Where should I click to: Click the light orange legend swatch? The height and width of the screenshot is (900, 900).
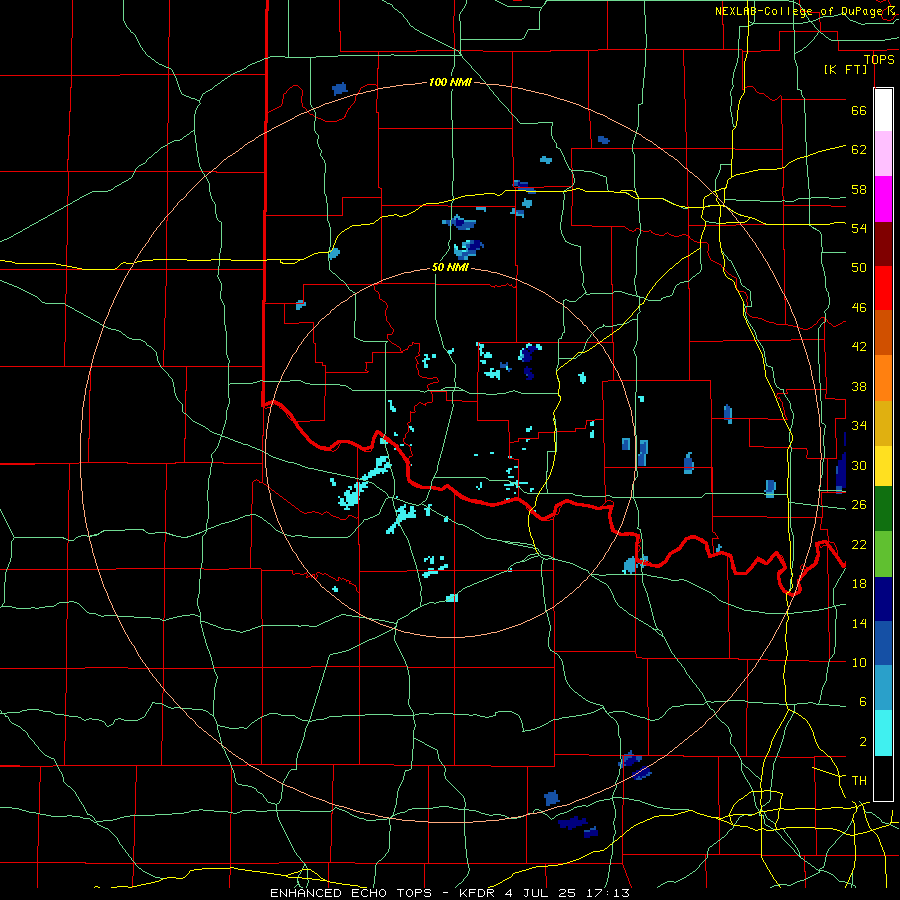(883, 378)
